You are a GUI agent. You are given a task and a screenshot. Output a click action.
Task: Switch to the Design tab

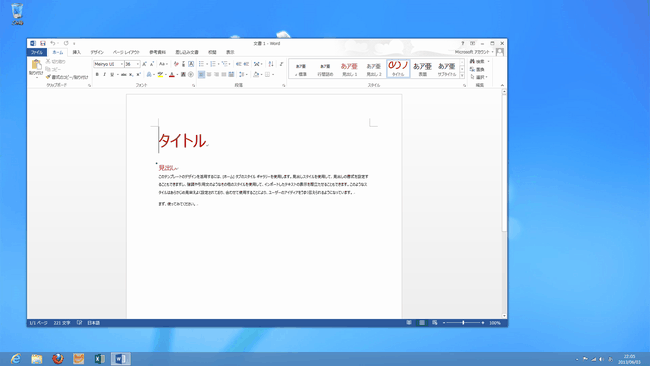(x=97, y=52)
